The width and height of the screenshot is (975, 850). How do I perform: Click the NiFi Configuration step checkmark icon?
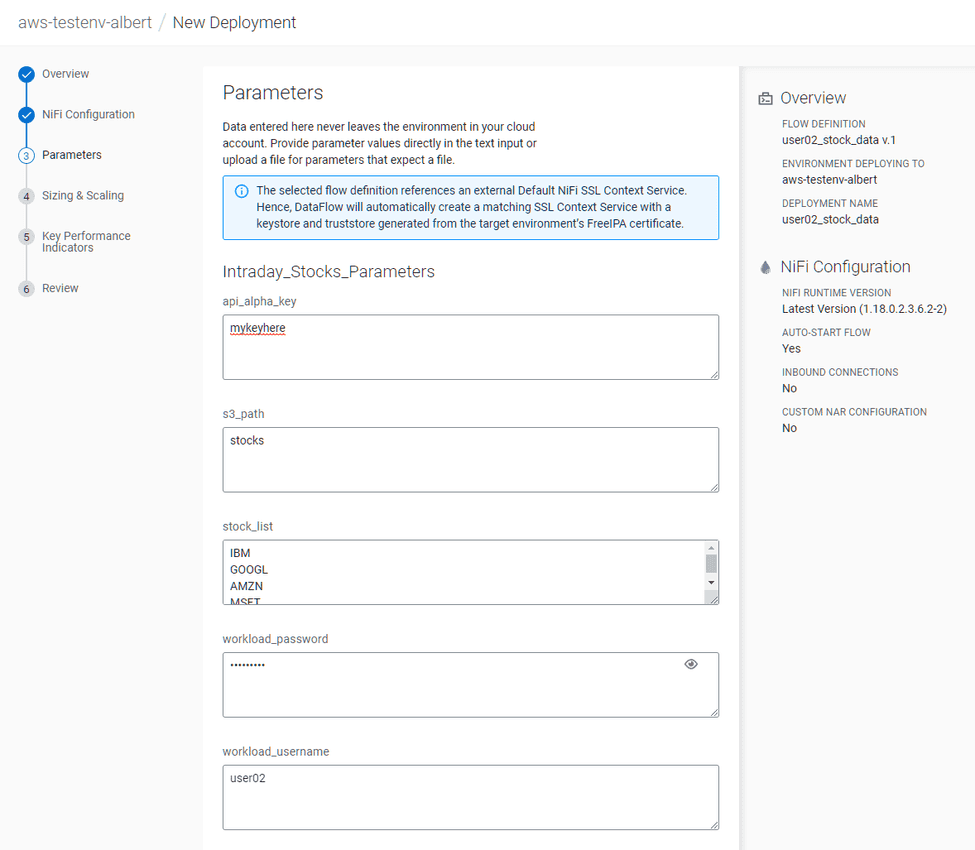26,114
